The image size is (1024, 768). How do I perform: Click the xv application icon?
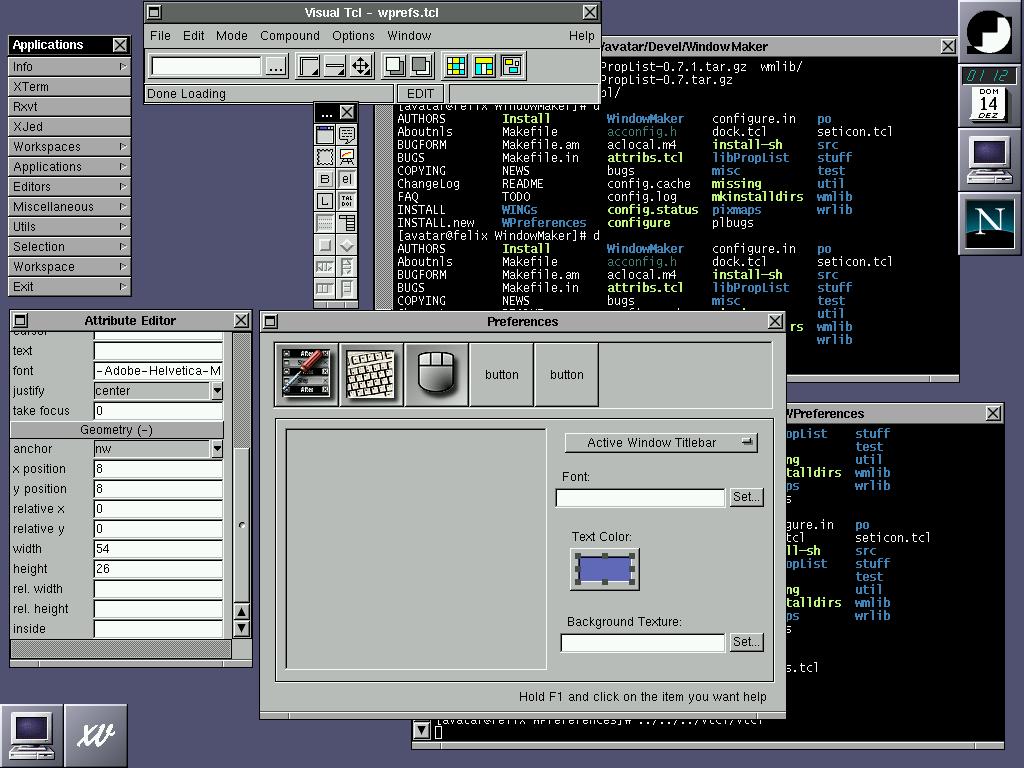pyautogui.click(x=96, y=735)
